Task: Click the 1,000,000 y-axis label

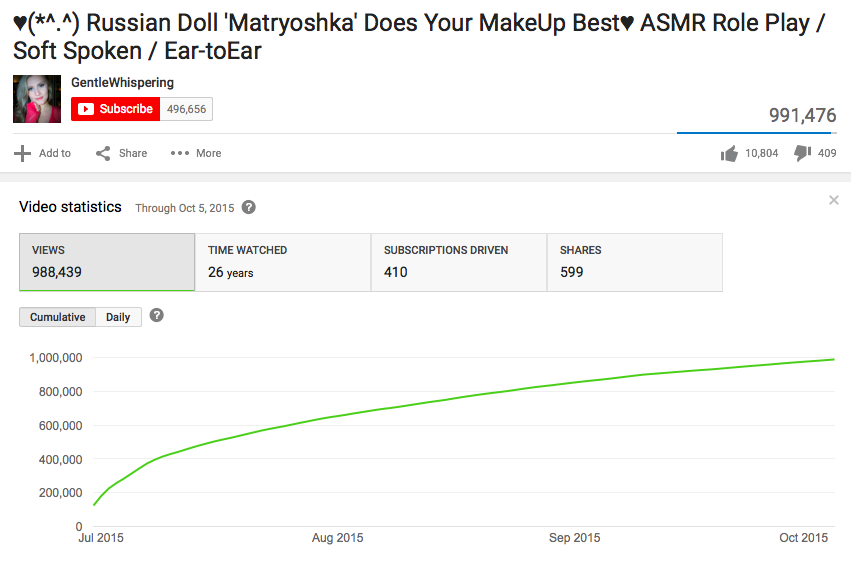Action: click(x=56, y=358)
